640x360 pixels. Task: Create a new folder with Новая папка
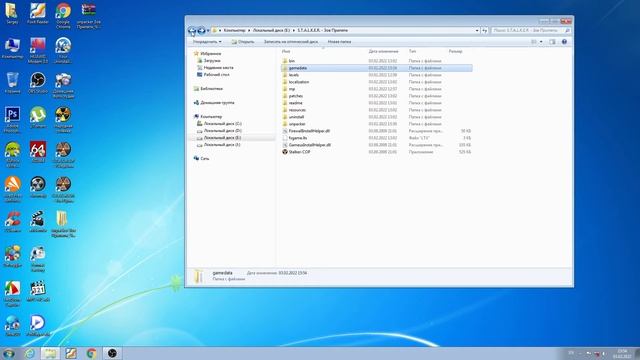[x=339, y=42]
